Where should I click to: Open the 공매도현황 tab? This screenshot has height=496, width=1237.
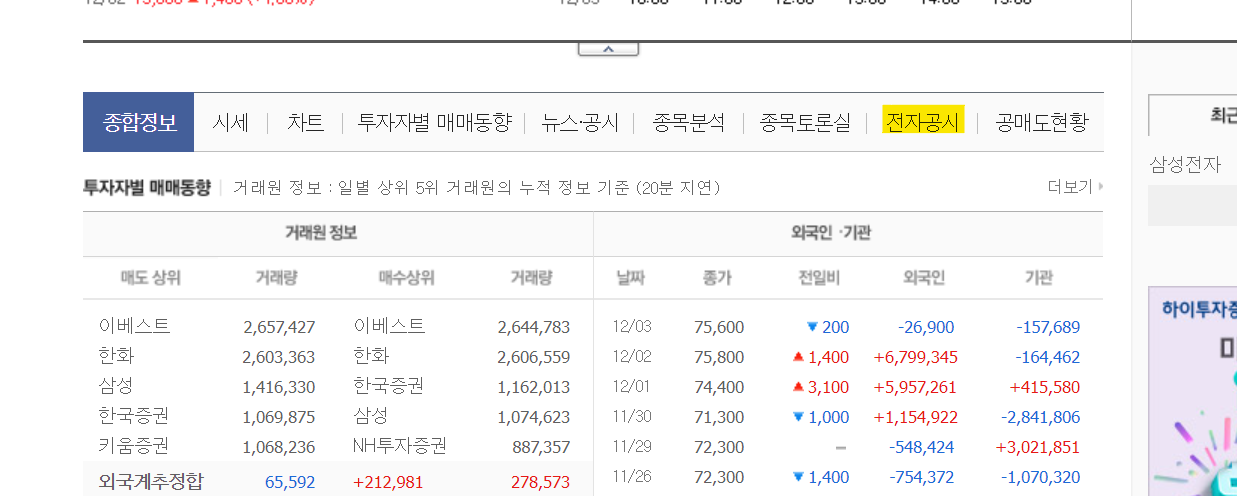pyautogui.click(x=1041, y=122)
